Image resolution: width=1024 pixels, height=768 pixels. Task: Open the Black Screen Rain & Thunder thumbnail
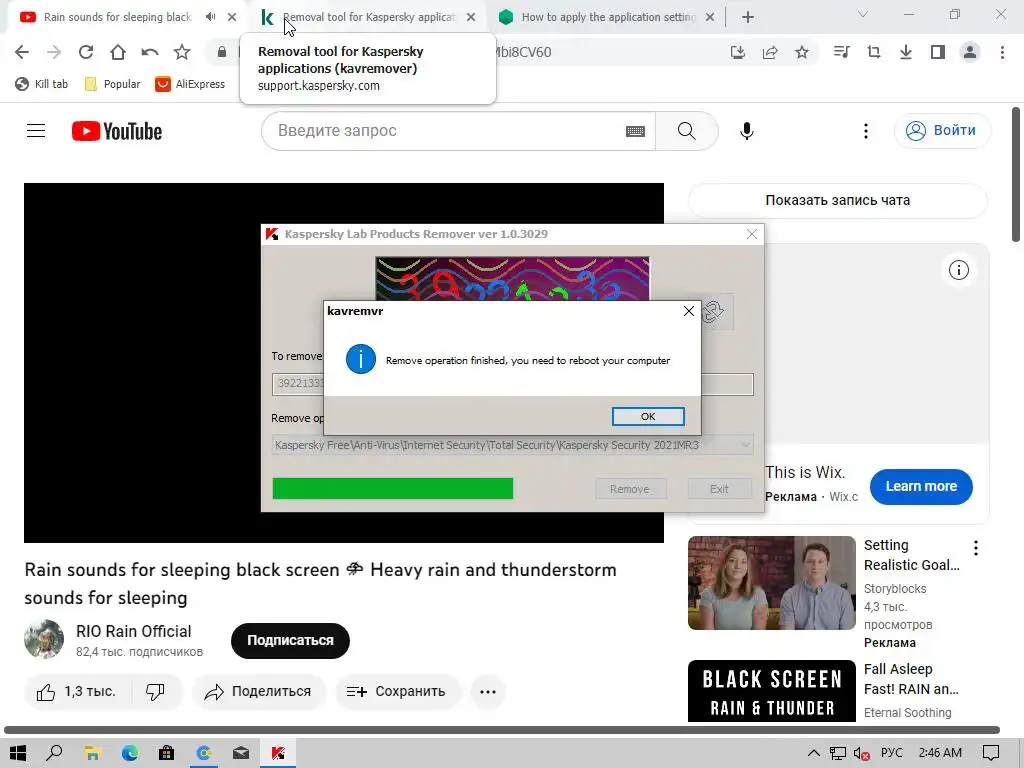pyautogui.click(x=772, y=691)
